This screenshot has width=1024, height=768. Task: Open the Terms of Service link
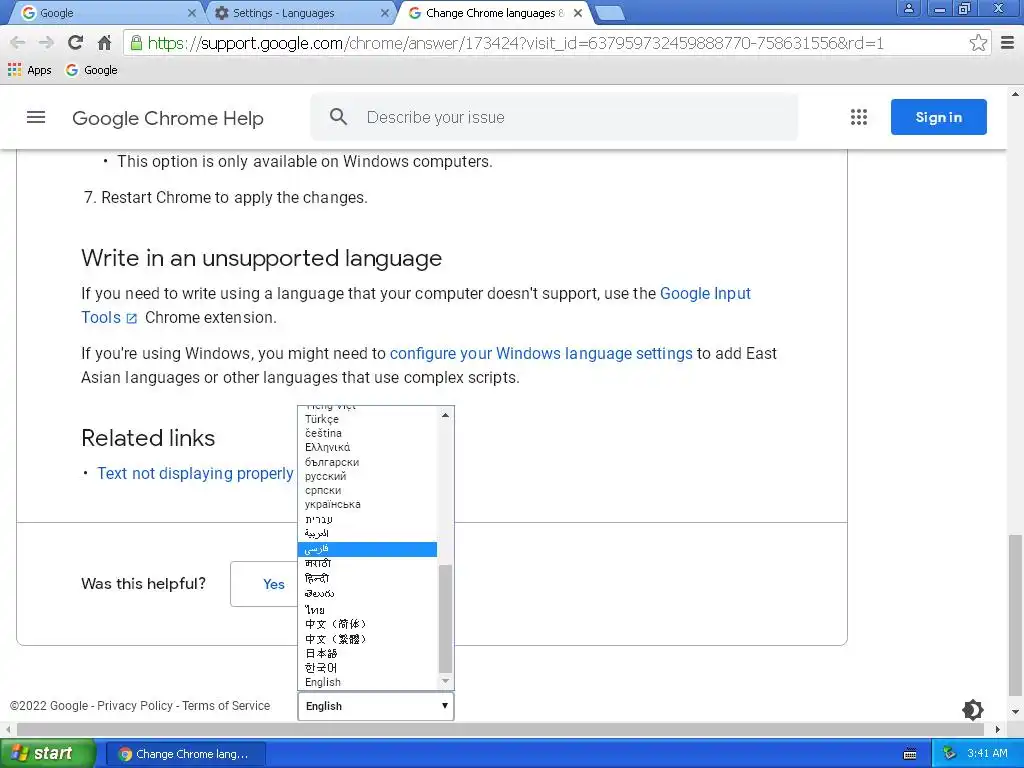pyautogui.click(x=226, y=705)
